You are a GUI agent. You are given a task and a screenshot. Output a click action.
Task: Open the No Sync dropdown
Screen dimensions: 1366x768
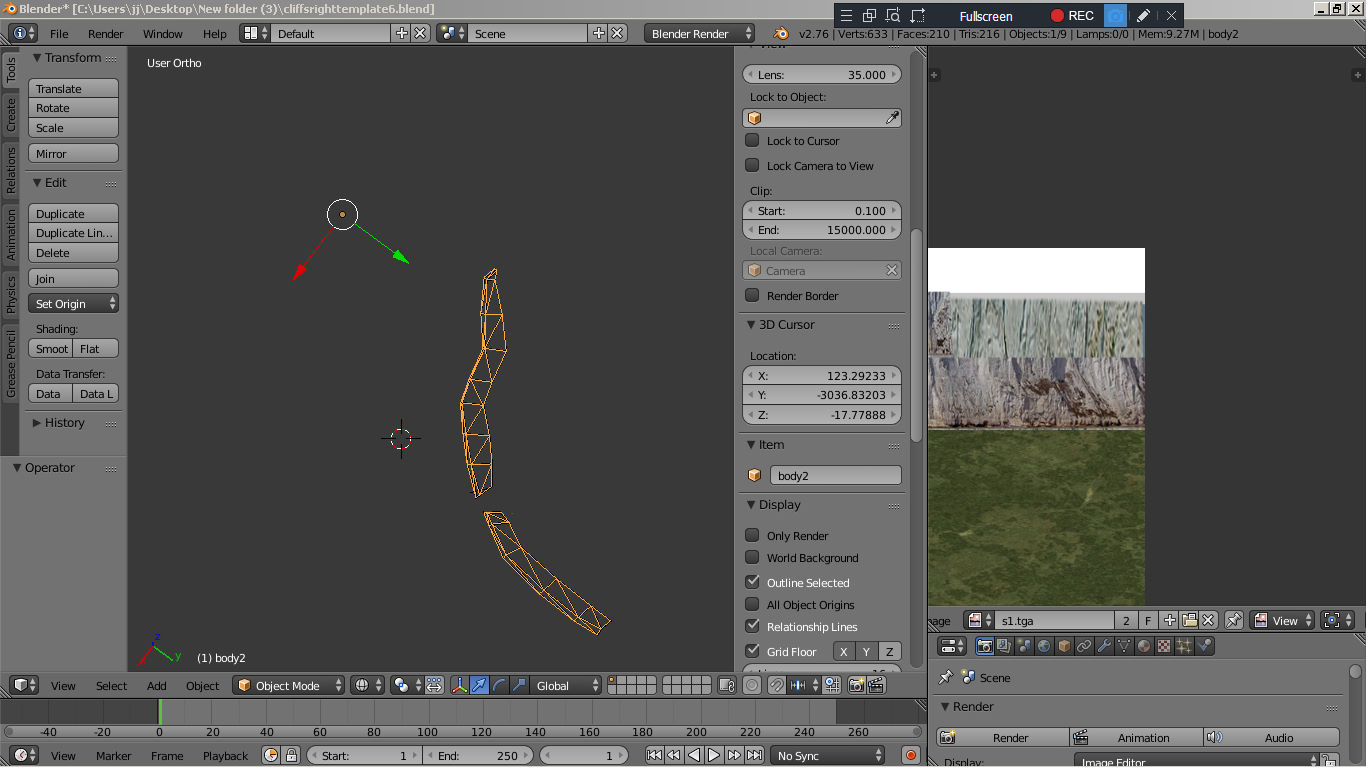828,756
